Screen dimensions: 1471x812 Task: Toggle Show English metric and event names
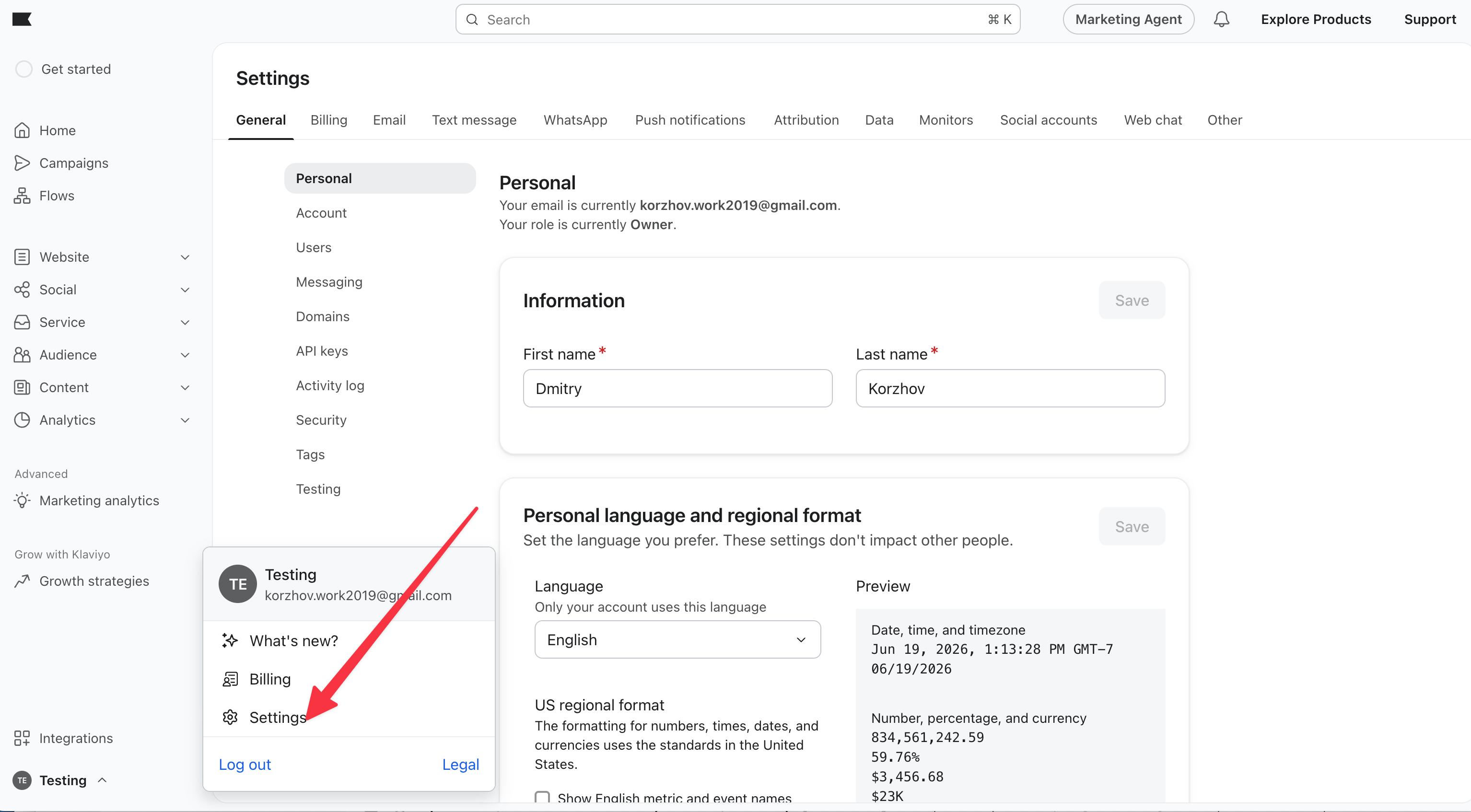coord(542,797)
